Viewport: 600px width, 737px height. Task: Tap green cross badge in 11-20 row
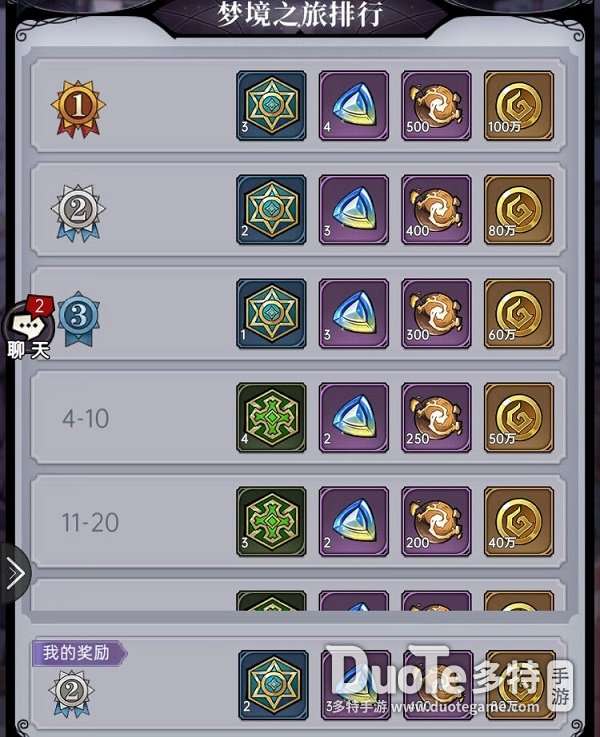[x=271, y=522]
